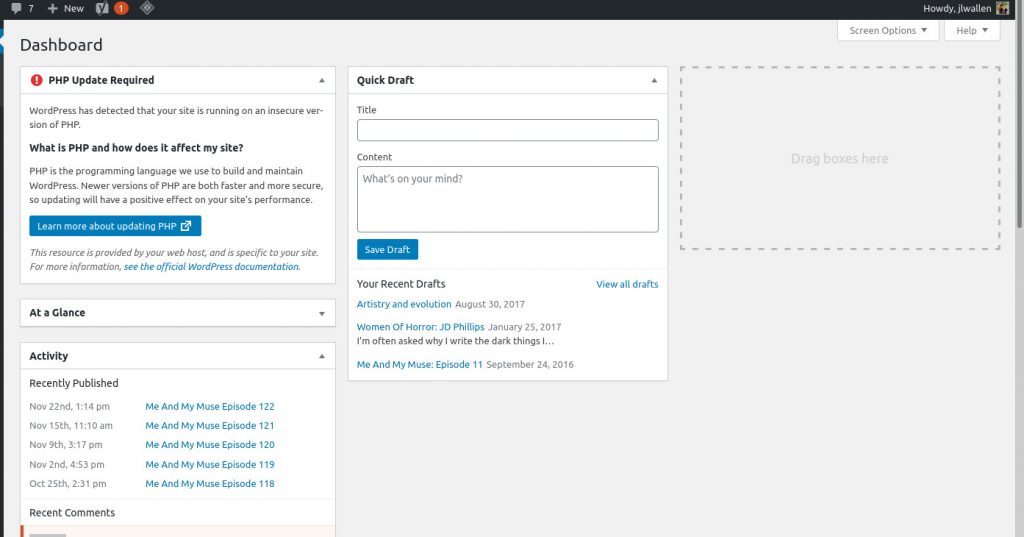Viewport: 1024px width, 537px height.
Task: Open the comments bubble icon in admin bar
Action: (16, 8)
